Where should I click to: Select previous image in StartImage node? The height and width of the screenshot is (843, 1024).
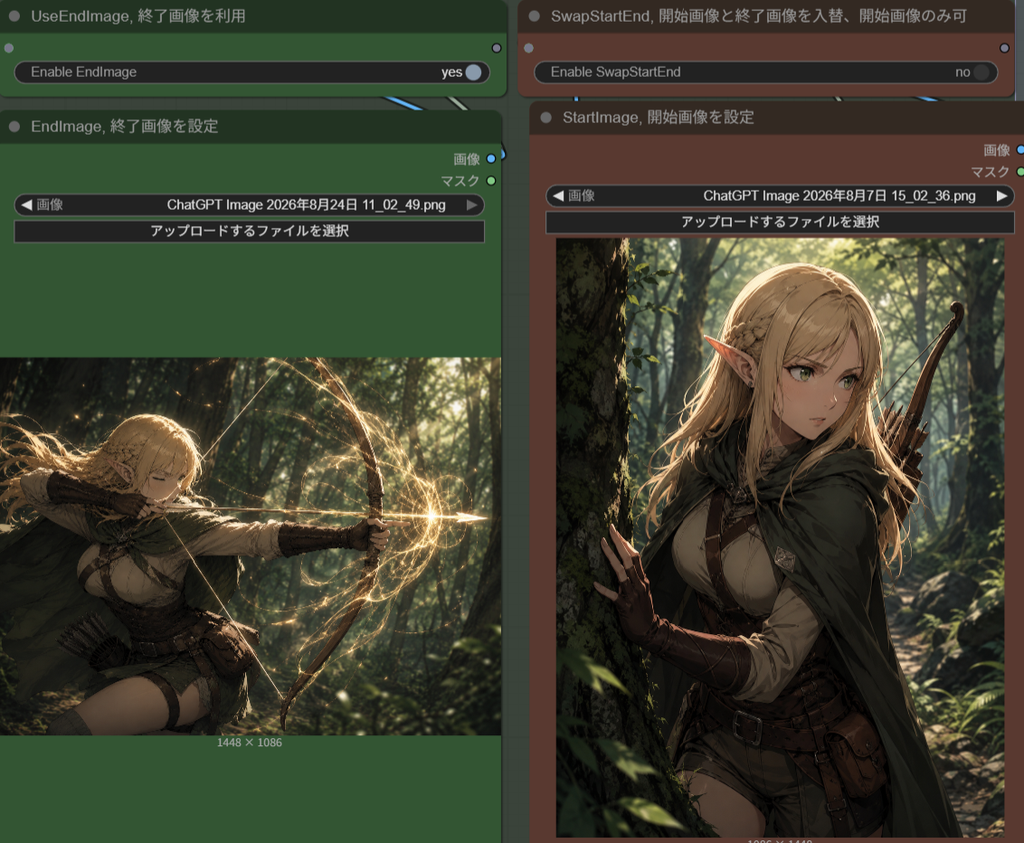pyautogui.click(x=558, y=195)
